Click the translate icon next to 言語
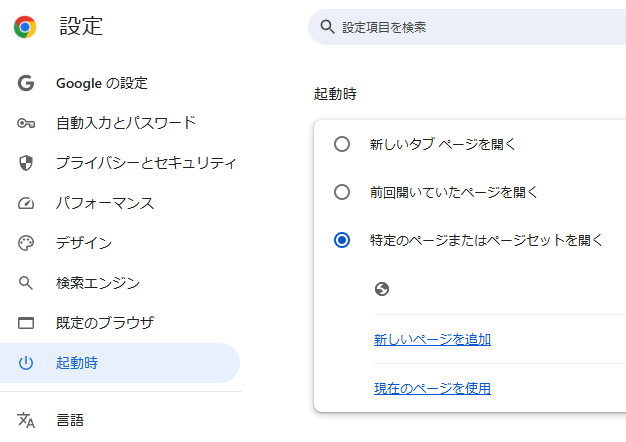The width and height of the screenshot is (626, 442). 26,420
